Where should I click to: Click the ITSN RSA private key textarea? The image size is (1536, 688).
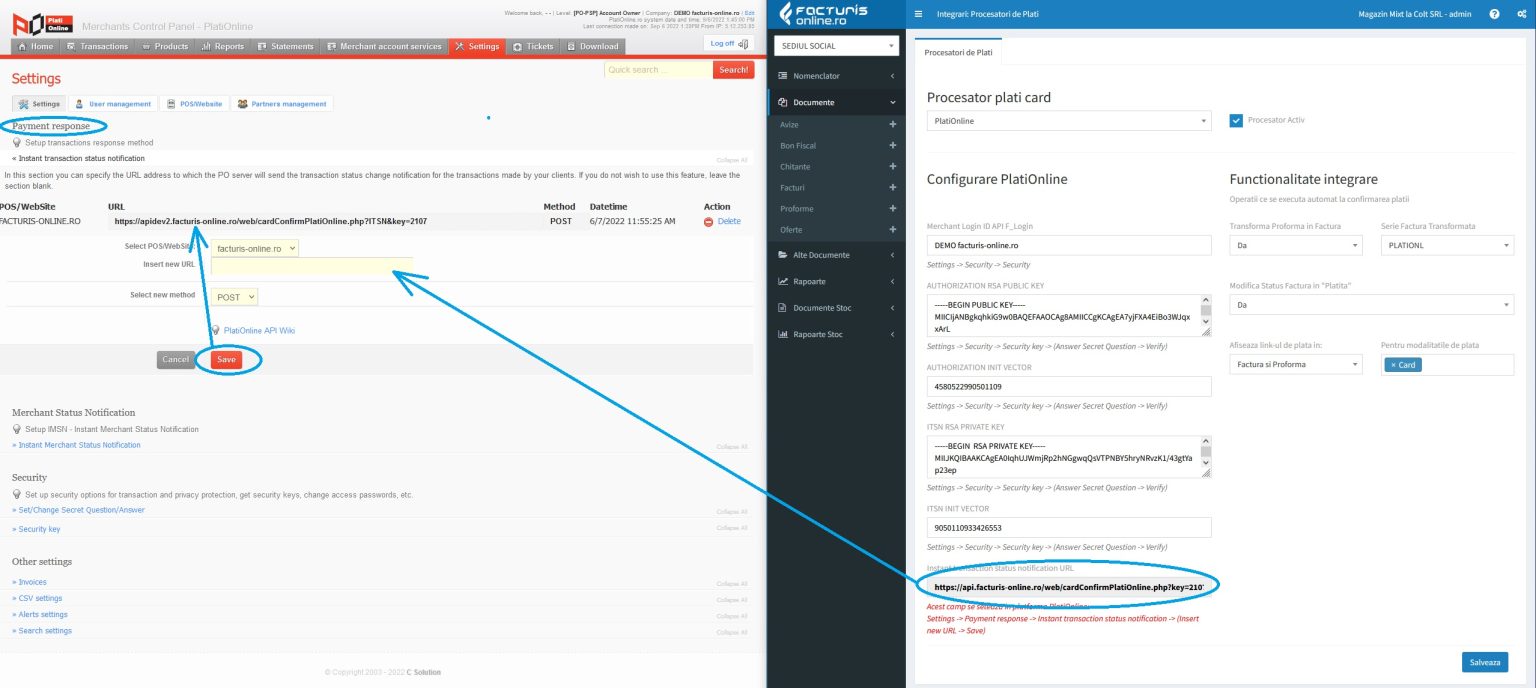(1069, 457)
